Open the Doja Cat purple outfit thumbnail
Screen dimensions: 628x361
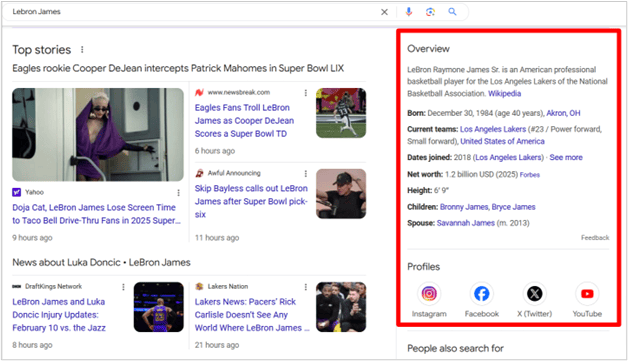pyautogui.click(x=98, y=135)
